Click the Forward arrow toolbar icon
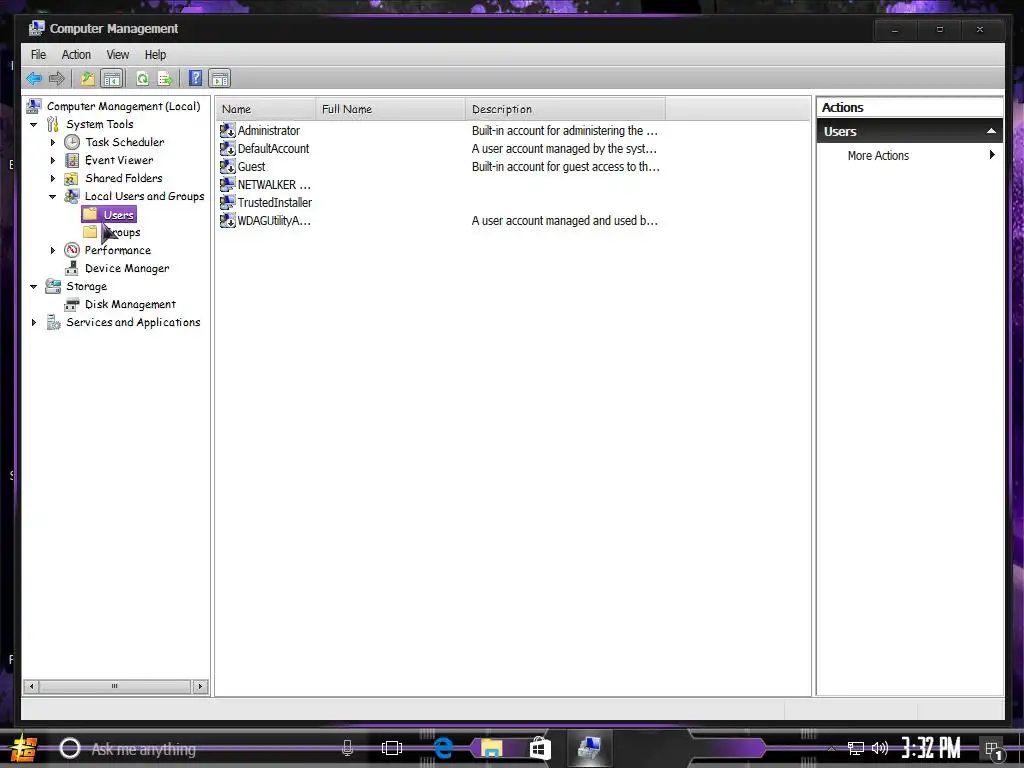The height and width of the screenshot is (768, 1024). (x=57, y=79)
